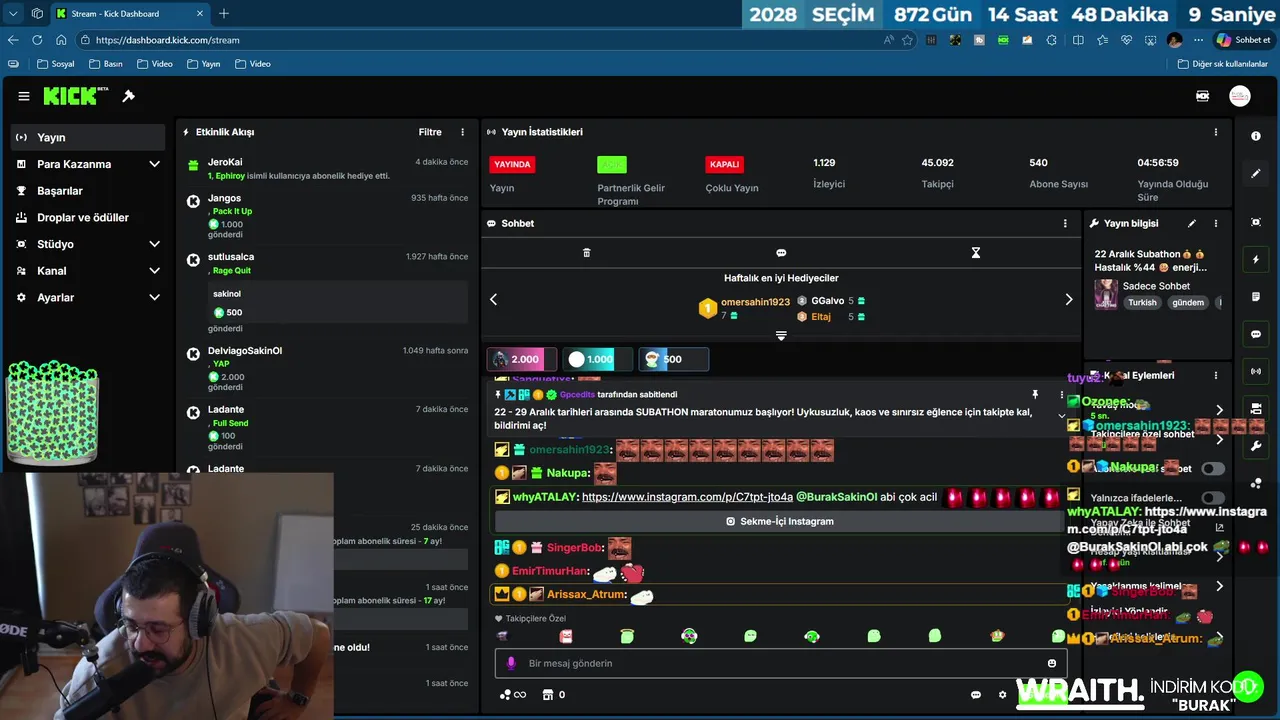Viewport: 1280px width, 720px height.
Task: Open the Sosyal bookmarks folder
Action: [x=56, y=64]
